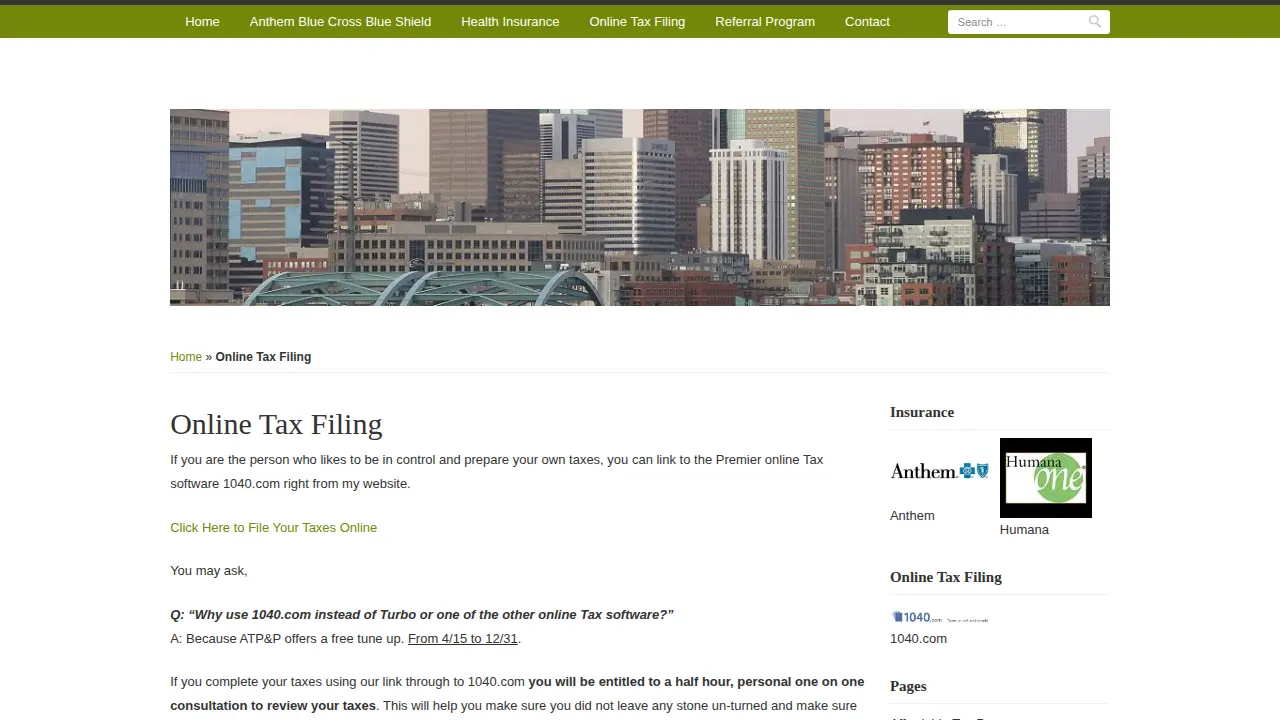Click the "Why use 1040.com" question text
1280x720 pixels.
click(x=422, y=615)
